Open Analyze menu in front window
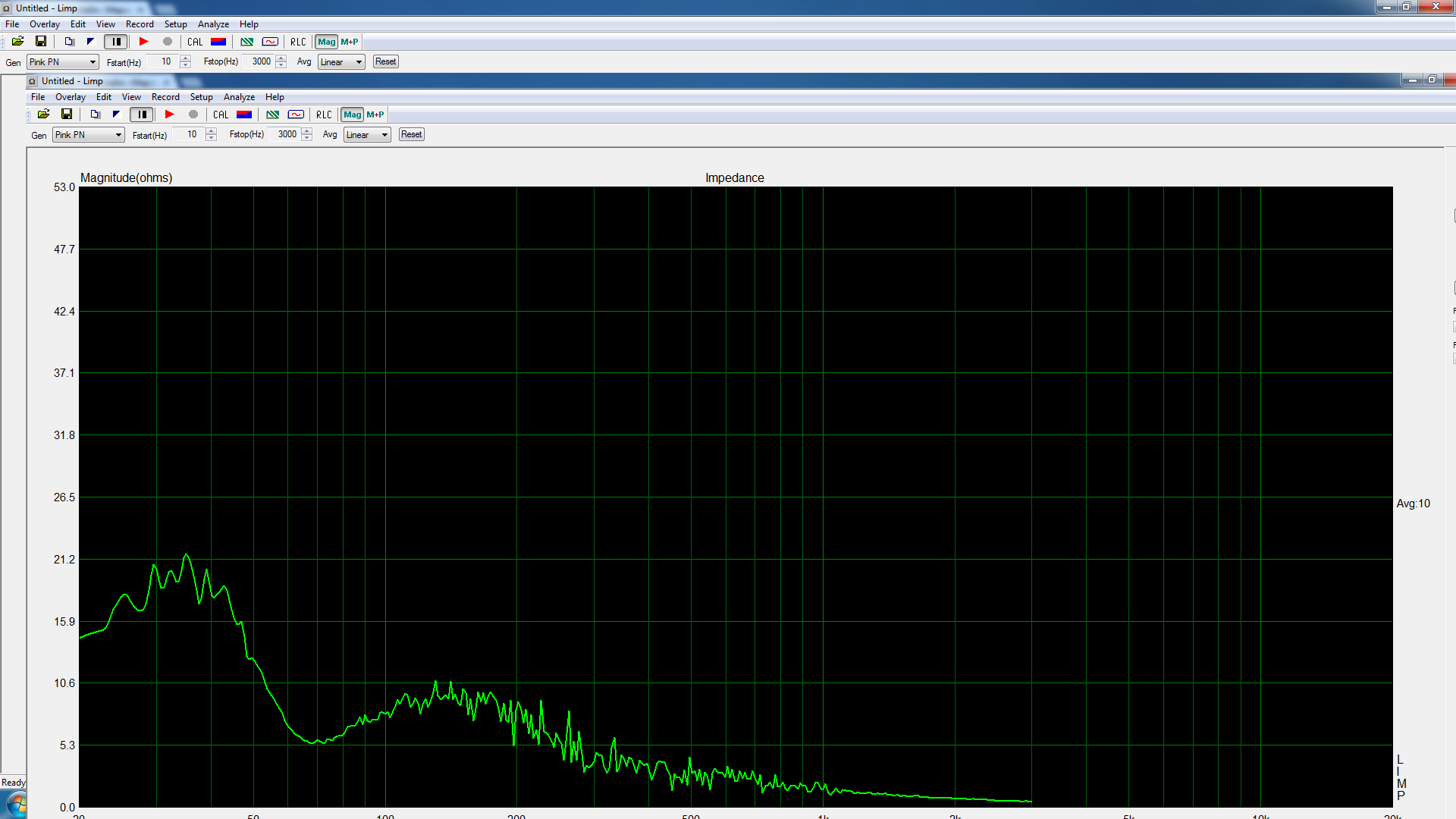 coord(239,97)
